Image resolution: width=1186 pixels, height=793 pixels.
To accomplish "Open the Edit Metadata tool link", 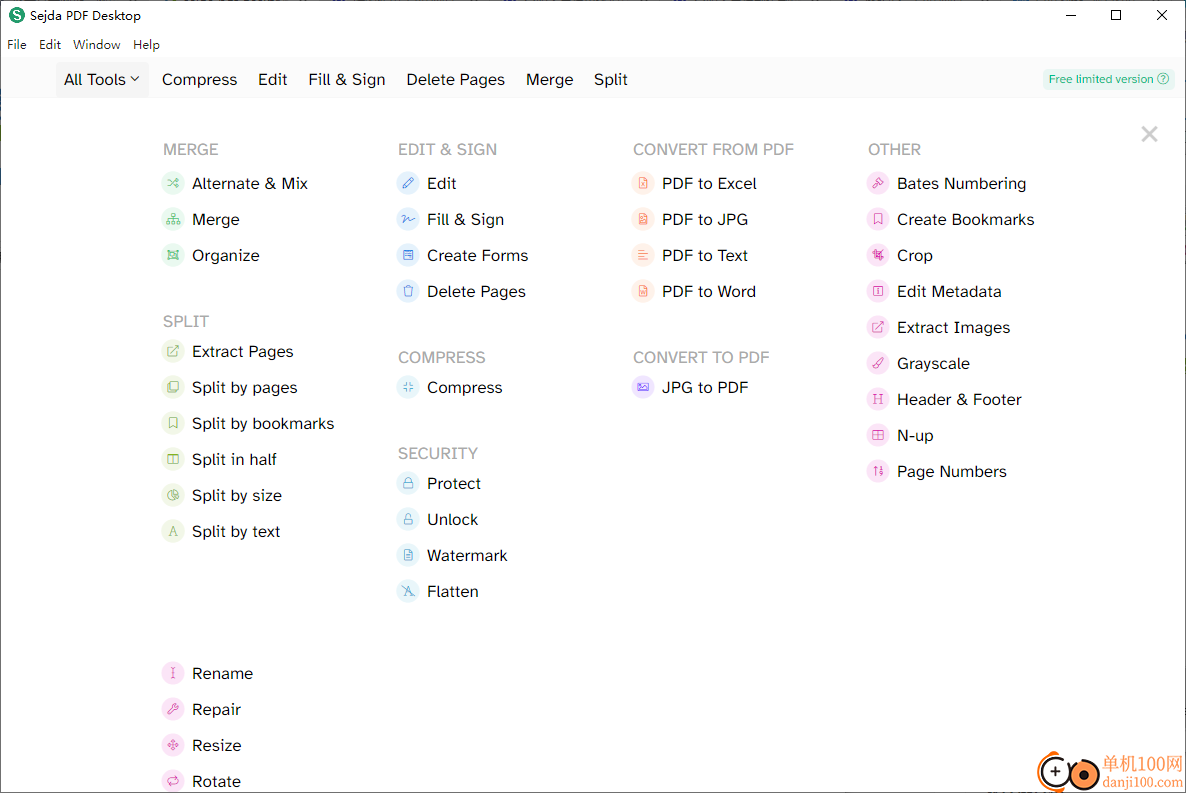I will 948,291.
